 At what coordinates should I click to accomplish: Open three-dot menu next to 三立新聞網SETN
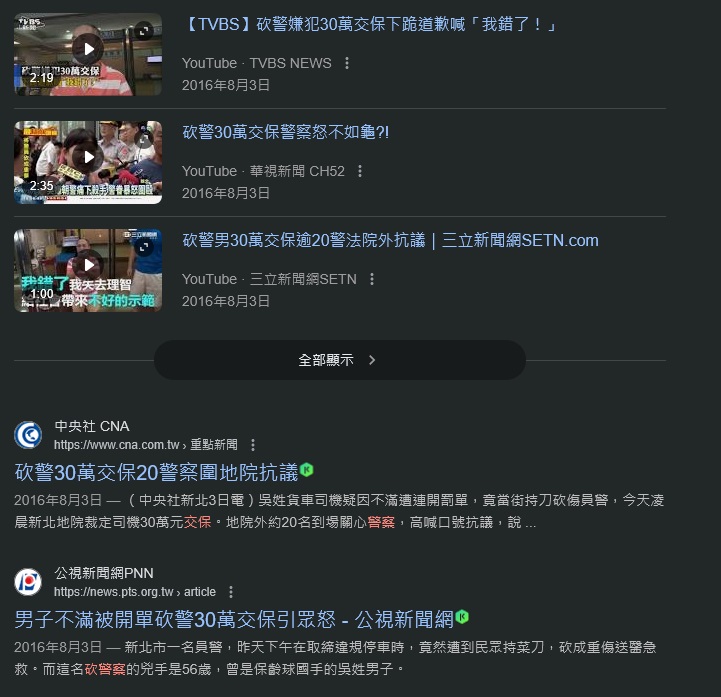pyautogui.click(x=372, y=279)
